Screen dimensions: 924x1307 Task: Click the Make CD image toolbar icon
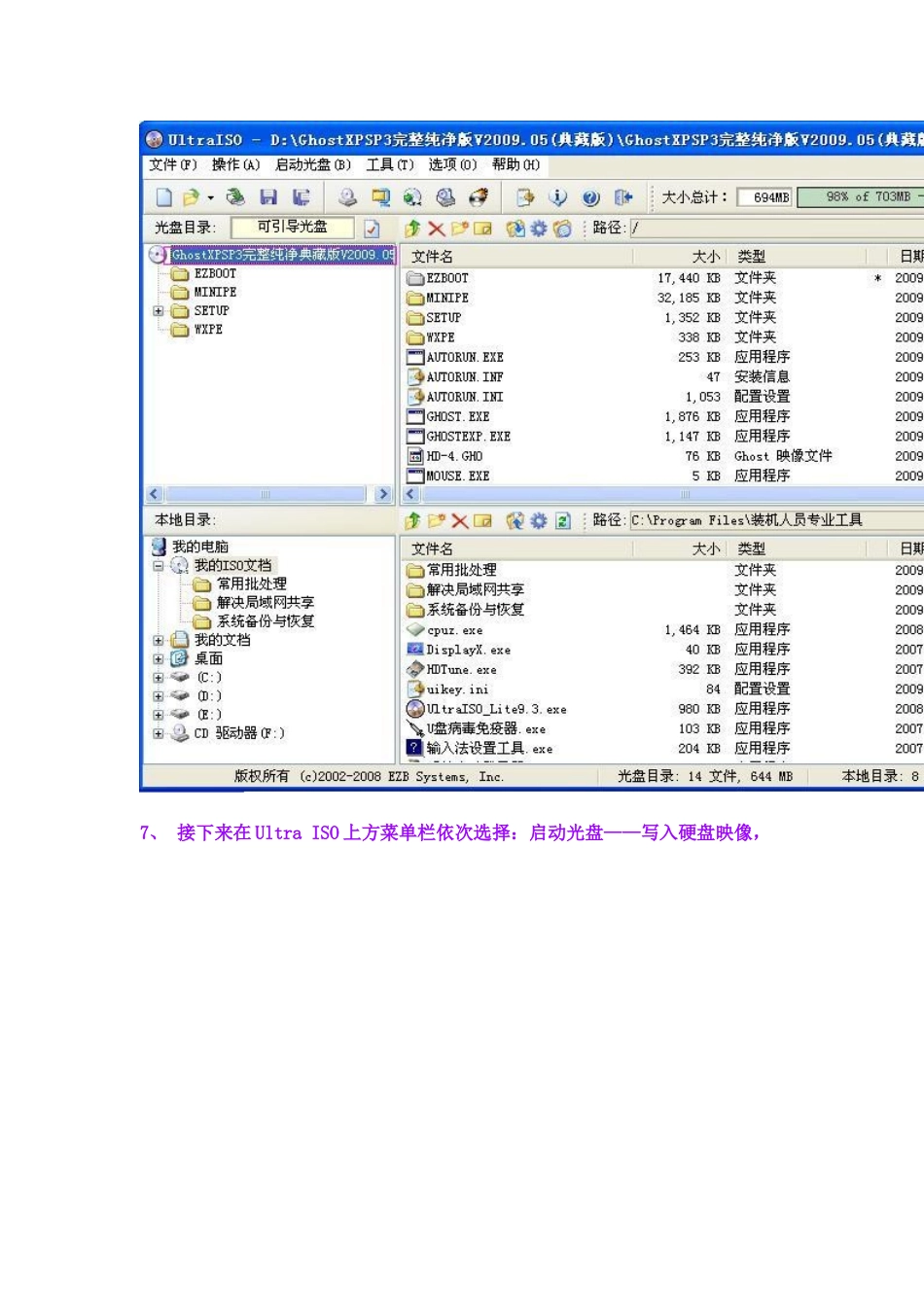347,197
